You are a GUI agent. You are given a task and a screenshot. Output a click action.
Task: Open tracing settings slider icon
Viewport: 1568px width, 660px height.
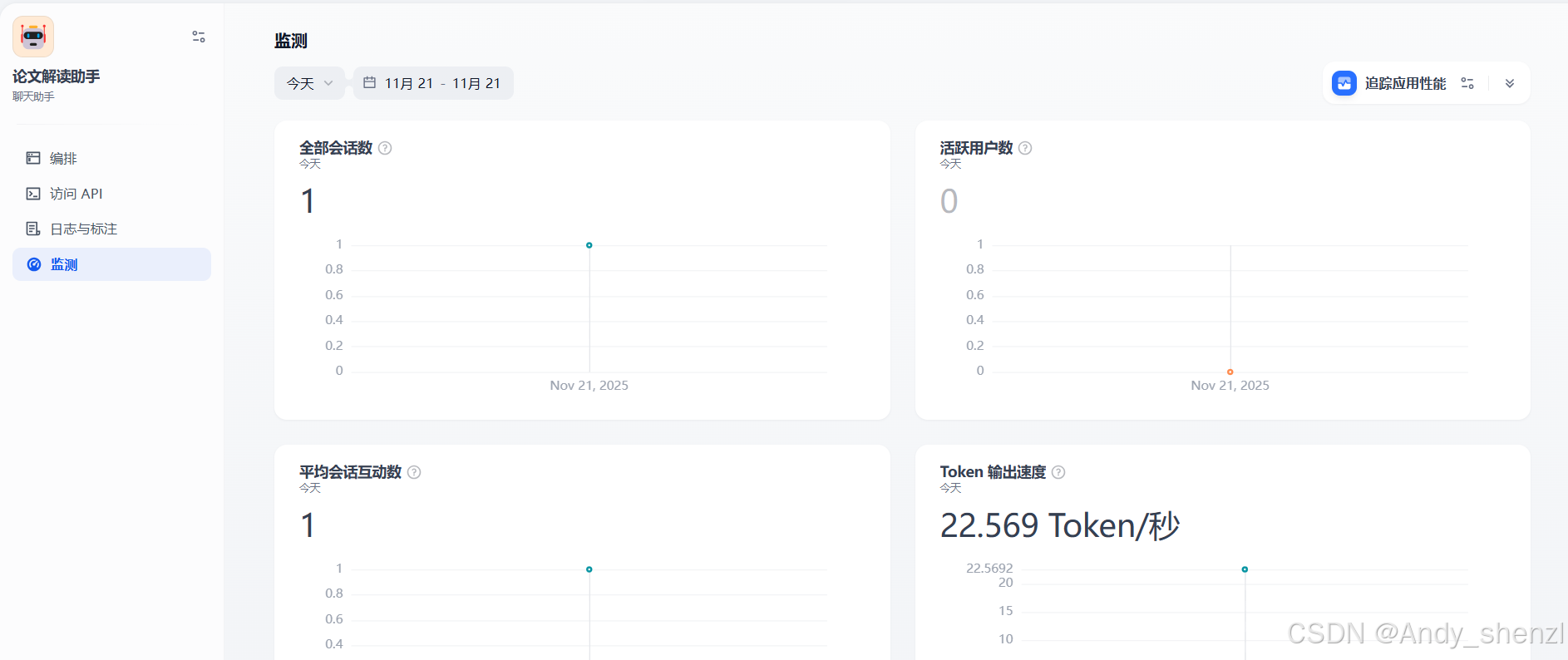[1467, 83]
